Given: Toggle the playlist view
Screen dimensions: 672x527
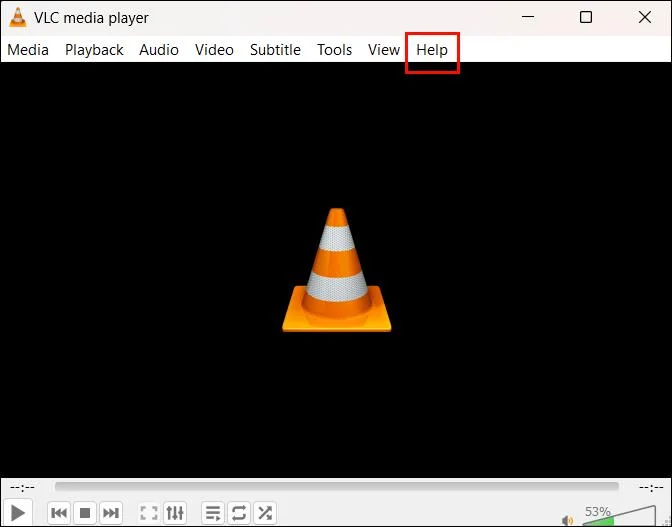Looking at the screenshot, I should pos(213,512).
